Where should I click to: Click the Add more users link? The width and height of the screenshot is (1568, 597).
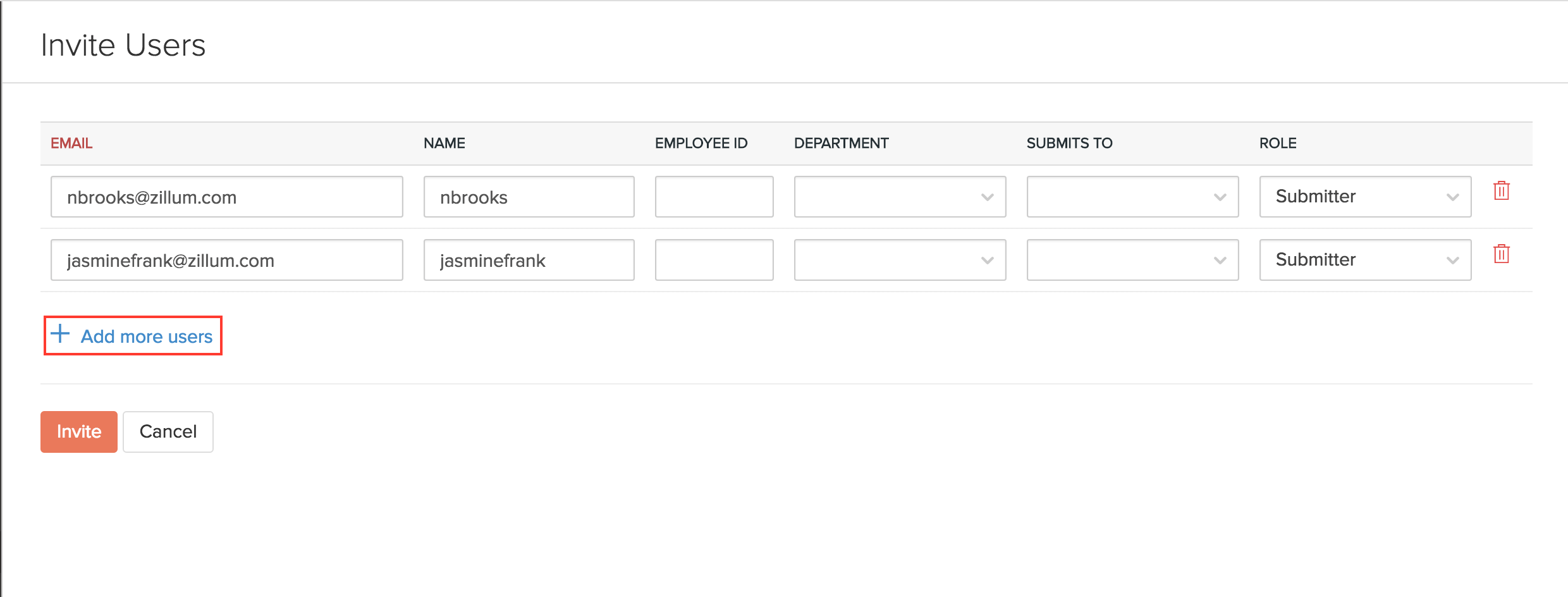point(146,336)
